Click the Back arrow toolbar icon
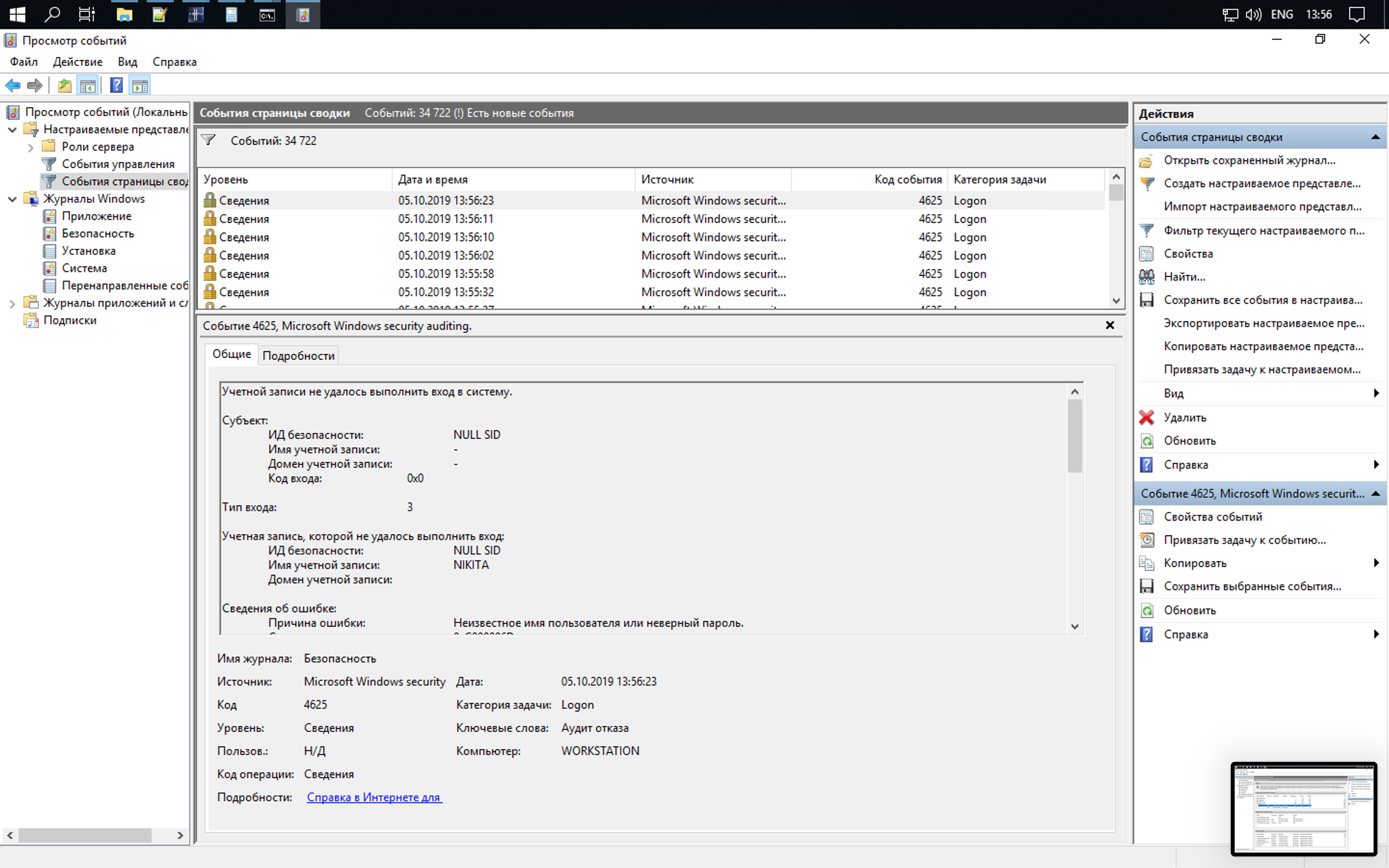Screen dimensions: 1389x868 coord(13,85)
